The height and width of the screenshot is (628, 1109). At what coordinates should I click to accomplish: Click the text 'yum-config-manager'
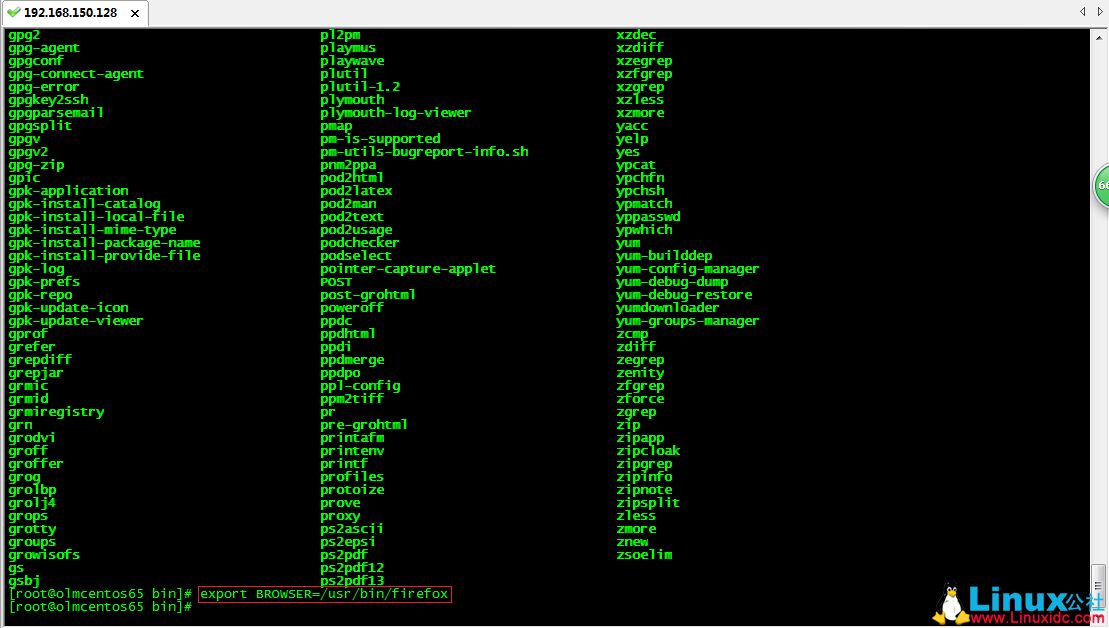(687, 269)
